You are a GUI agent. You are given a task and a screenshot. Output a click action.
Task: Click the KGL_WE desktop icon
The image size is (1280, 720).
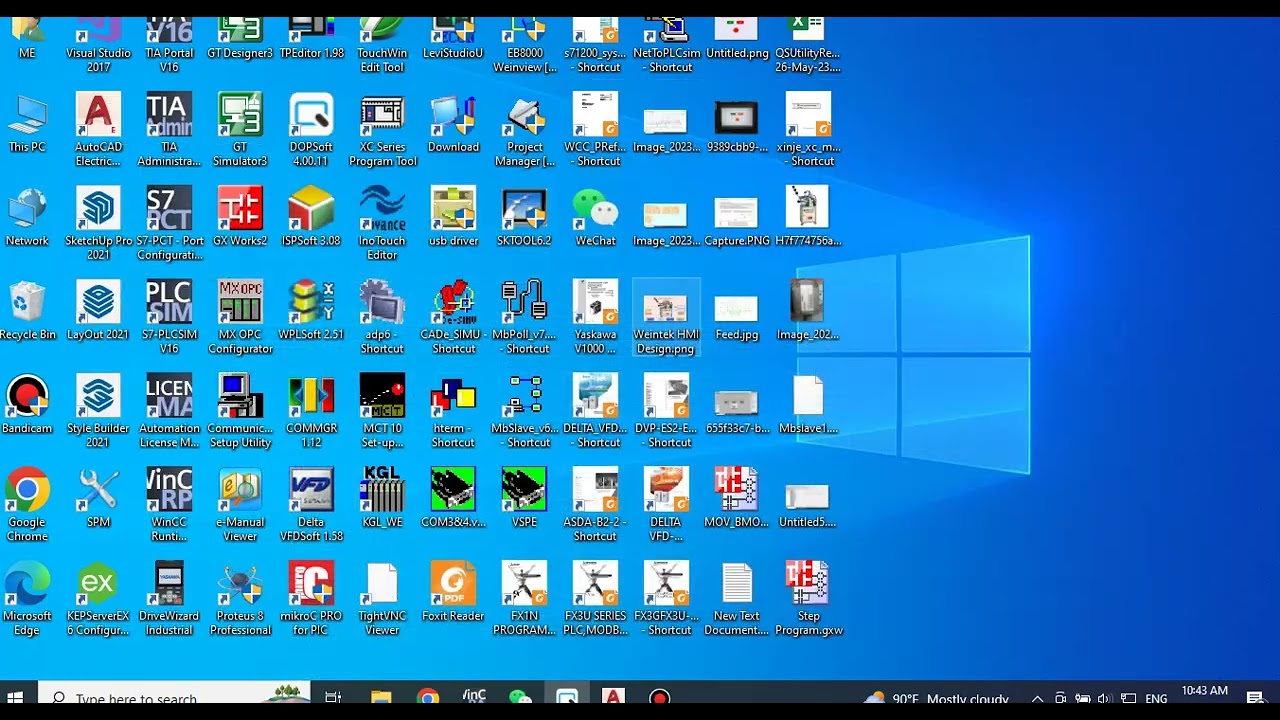click(382, 498)
